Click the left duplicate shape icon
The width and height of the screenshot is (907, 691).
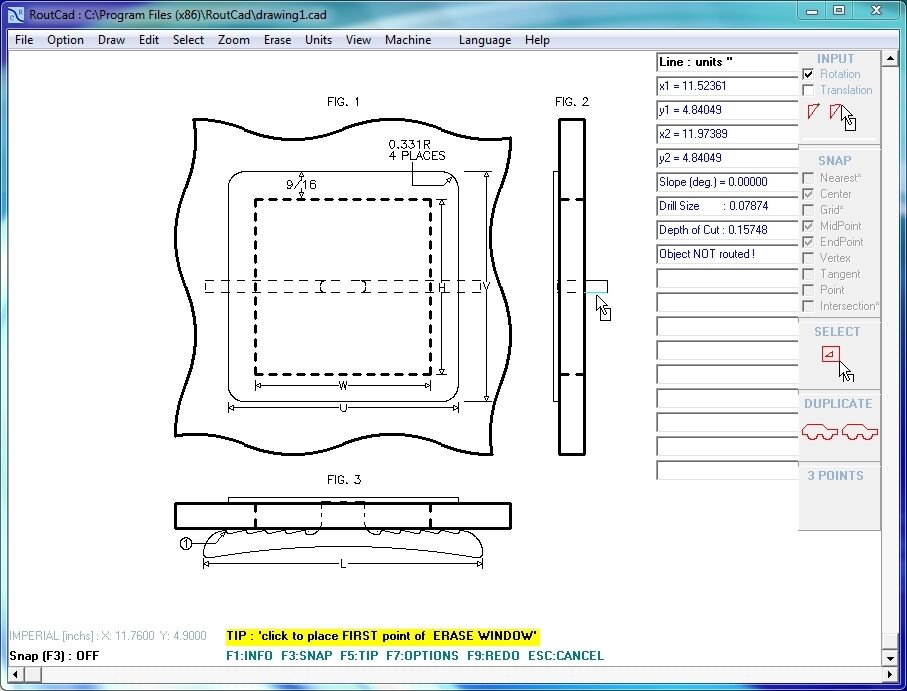[819, 432]
